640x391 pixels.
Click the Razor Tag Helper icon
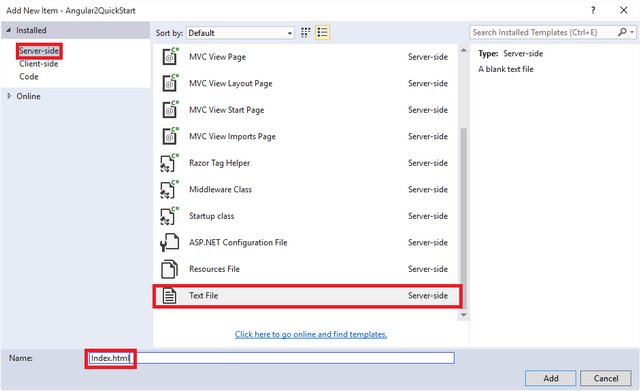[x=169, y=162]
